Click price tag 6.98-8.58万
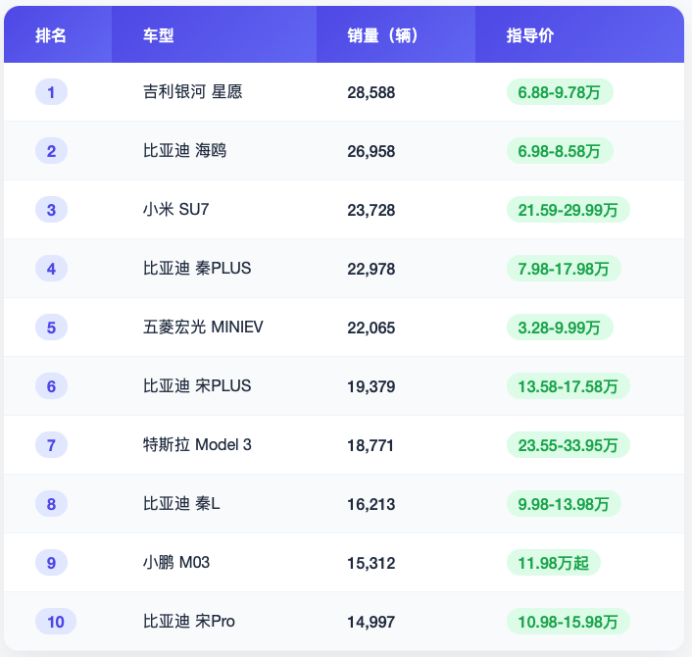Viewport: 693px width, 657px height. tap(560, 151)
